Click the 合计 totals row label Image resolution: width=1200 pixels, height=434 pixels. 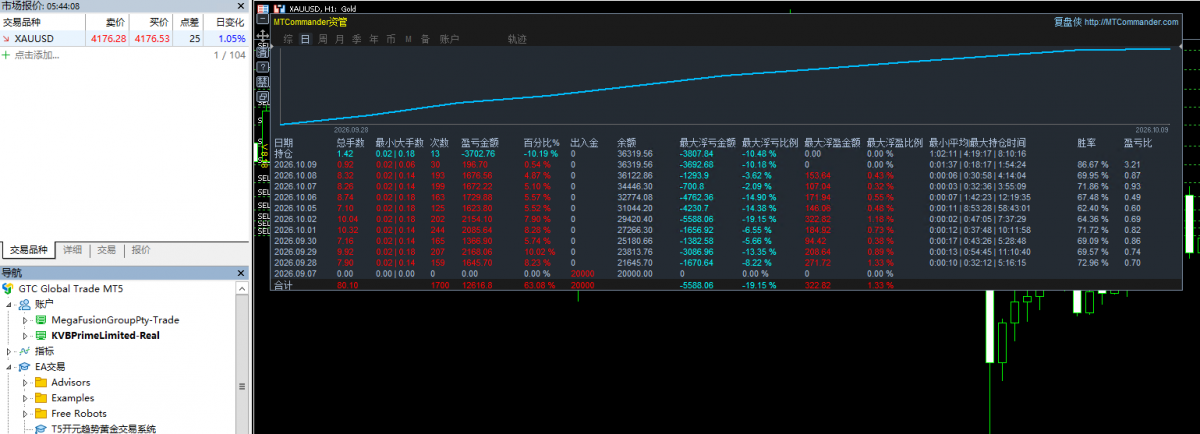284,285
